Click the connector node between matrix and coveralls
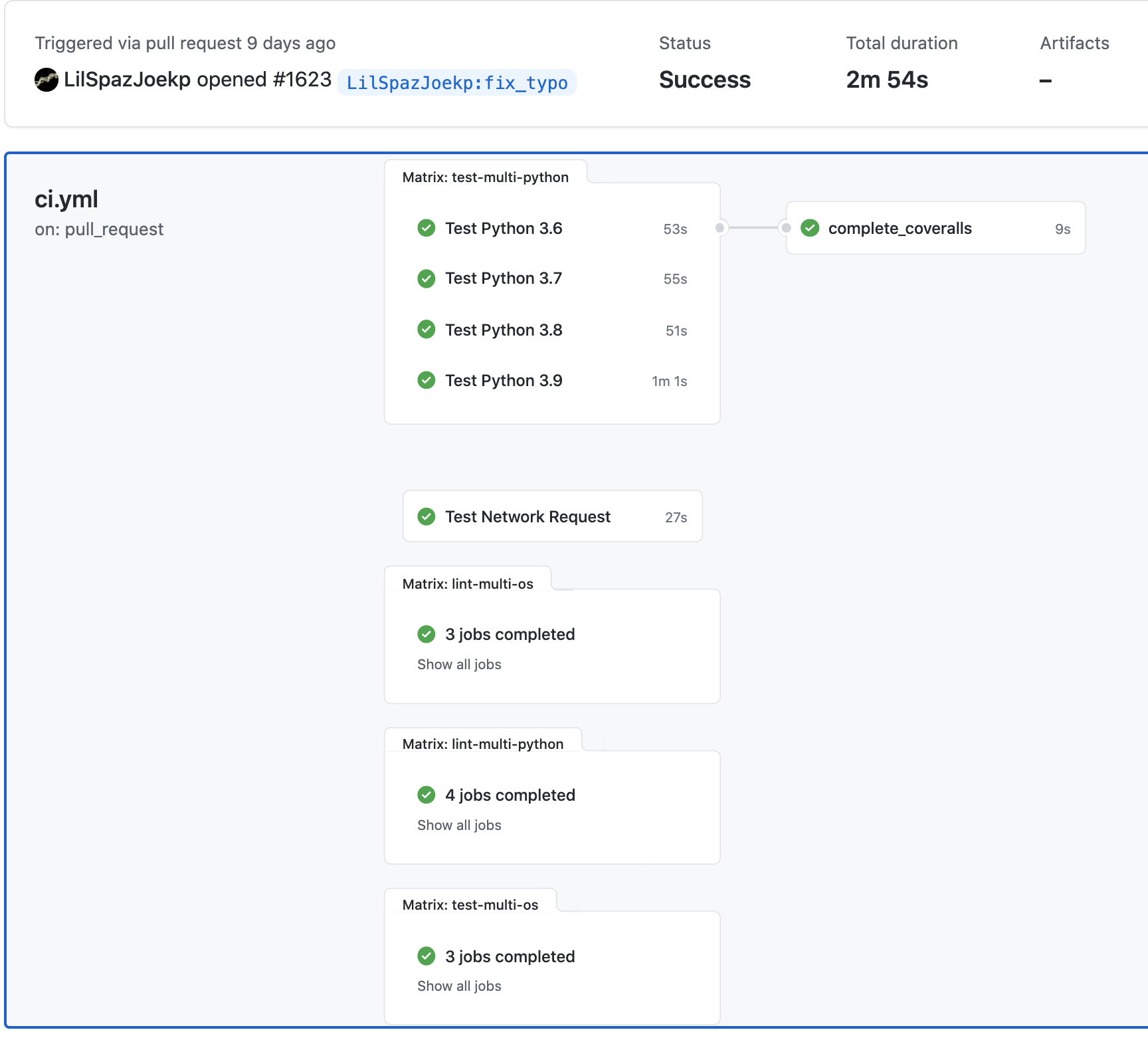 (x=719, y=228)
